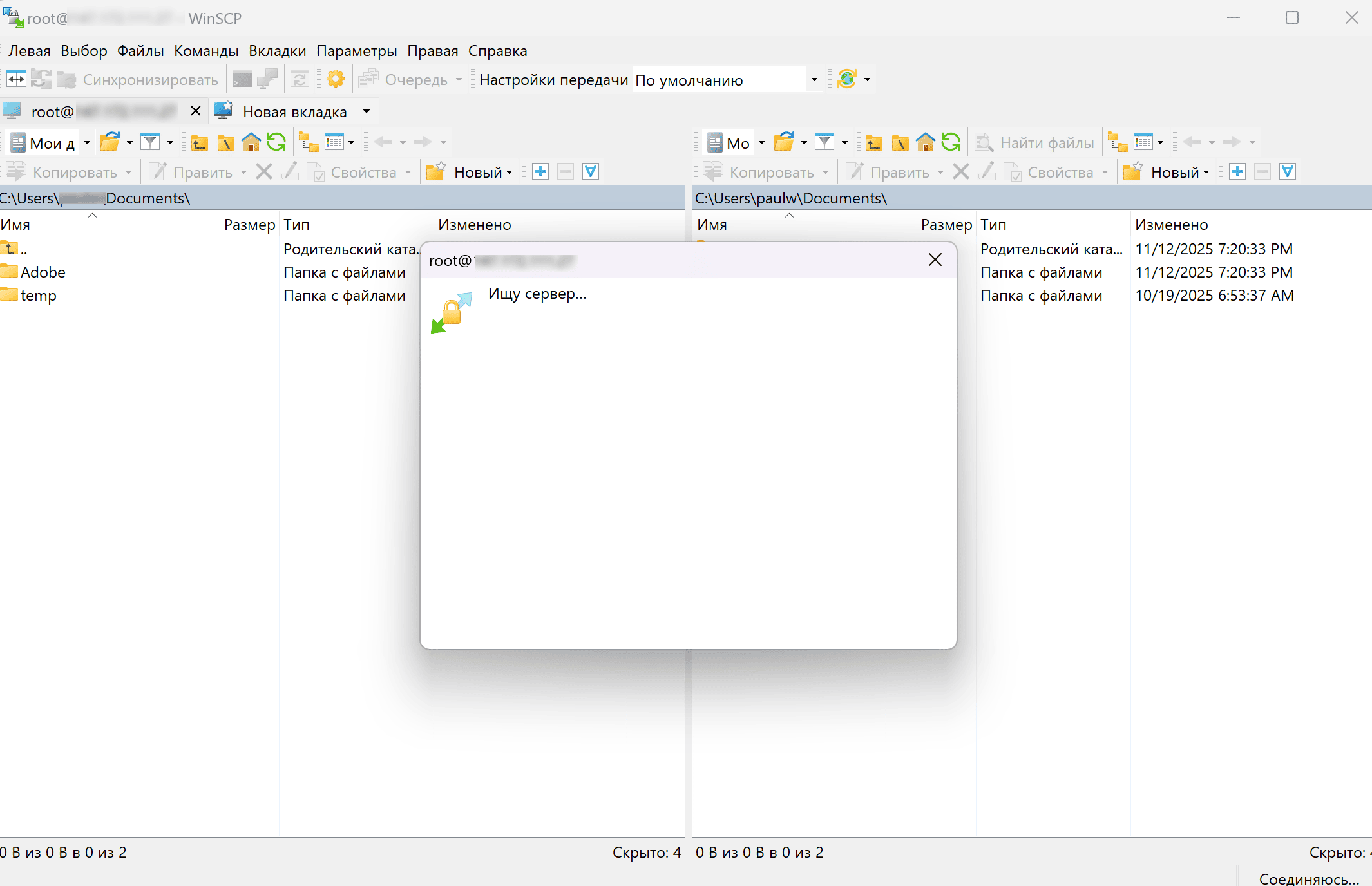Click select files plus icon, left panel

[x=540, y=172]
